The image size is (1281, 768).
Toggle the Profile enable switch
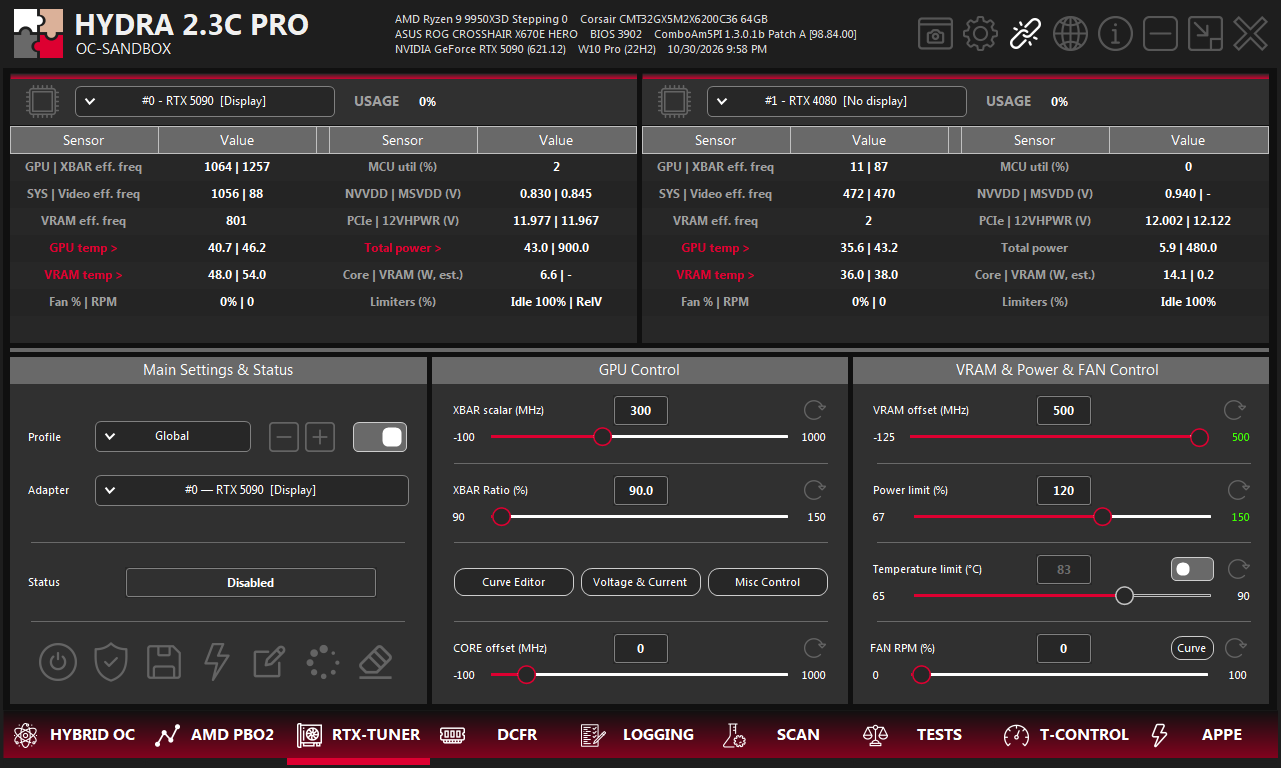click(380, 437)
